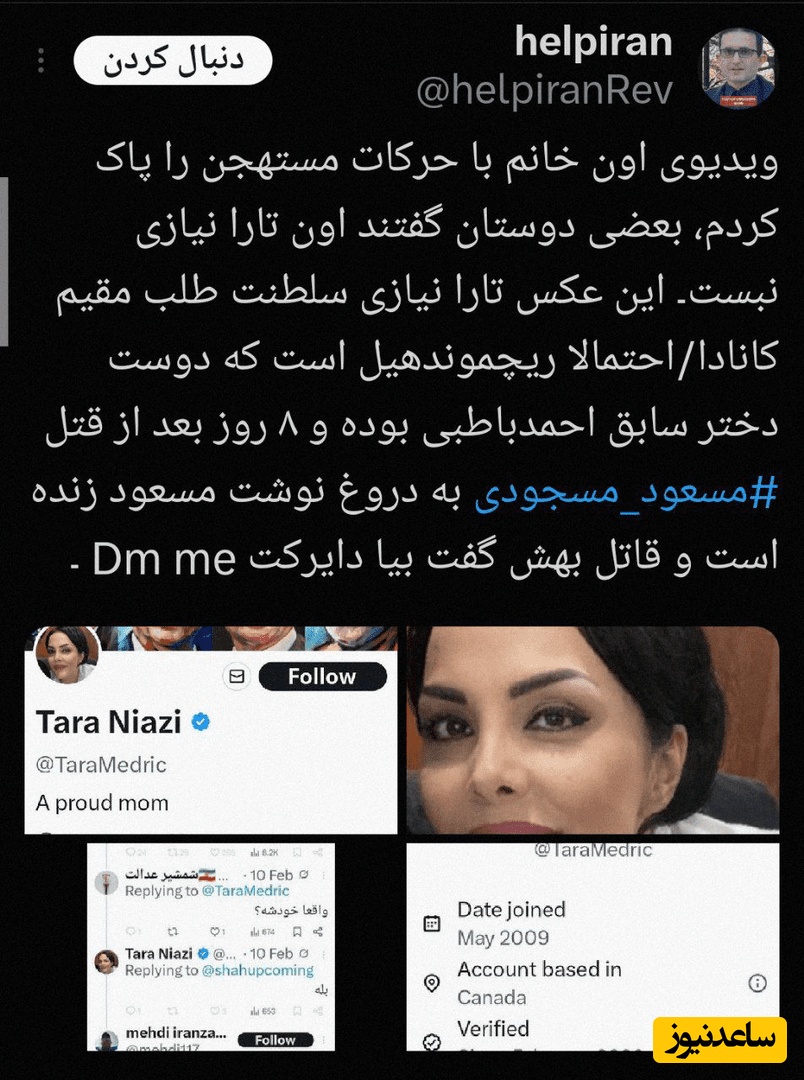
Task: Open the three-dot more options menu
Action: 41,61
